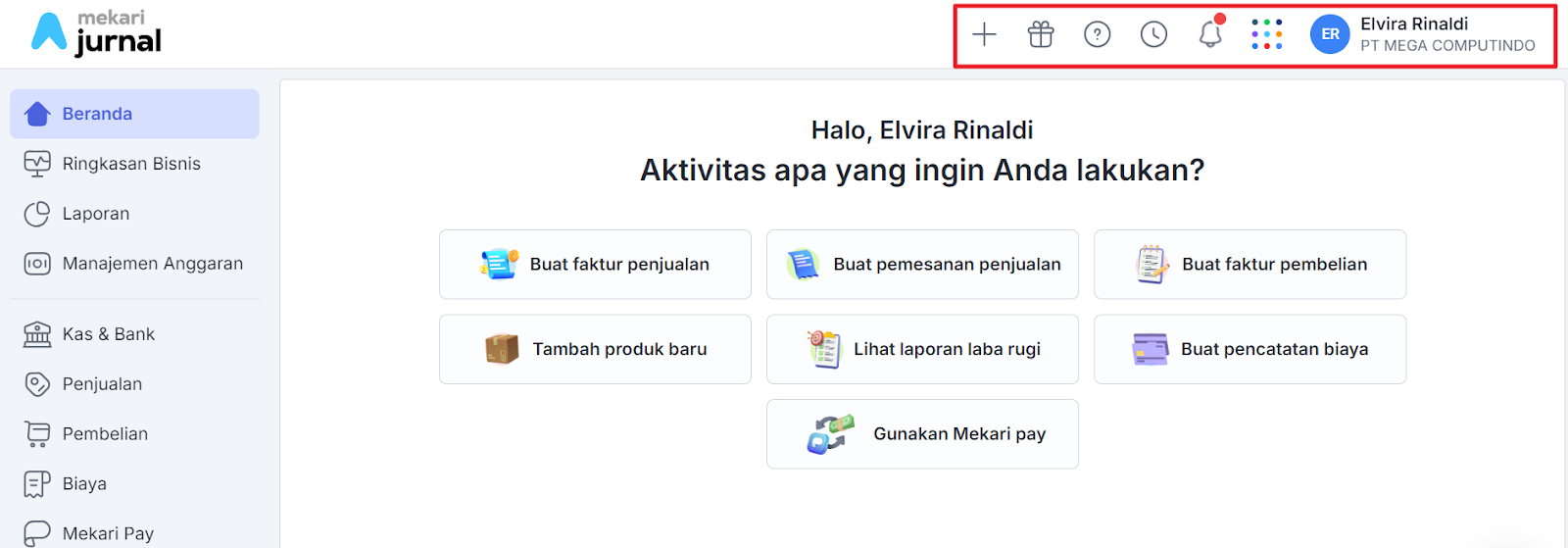Open Mekari Pay in the sidebar
Image resolution: width=1568 pixels, height=548 pixels.
click(x=134, y=533)
